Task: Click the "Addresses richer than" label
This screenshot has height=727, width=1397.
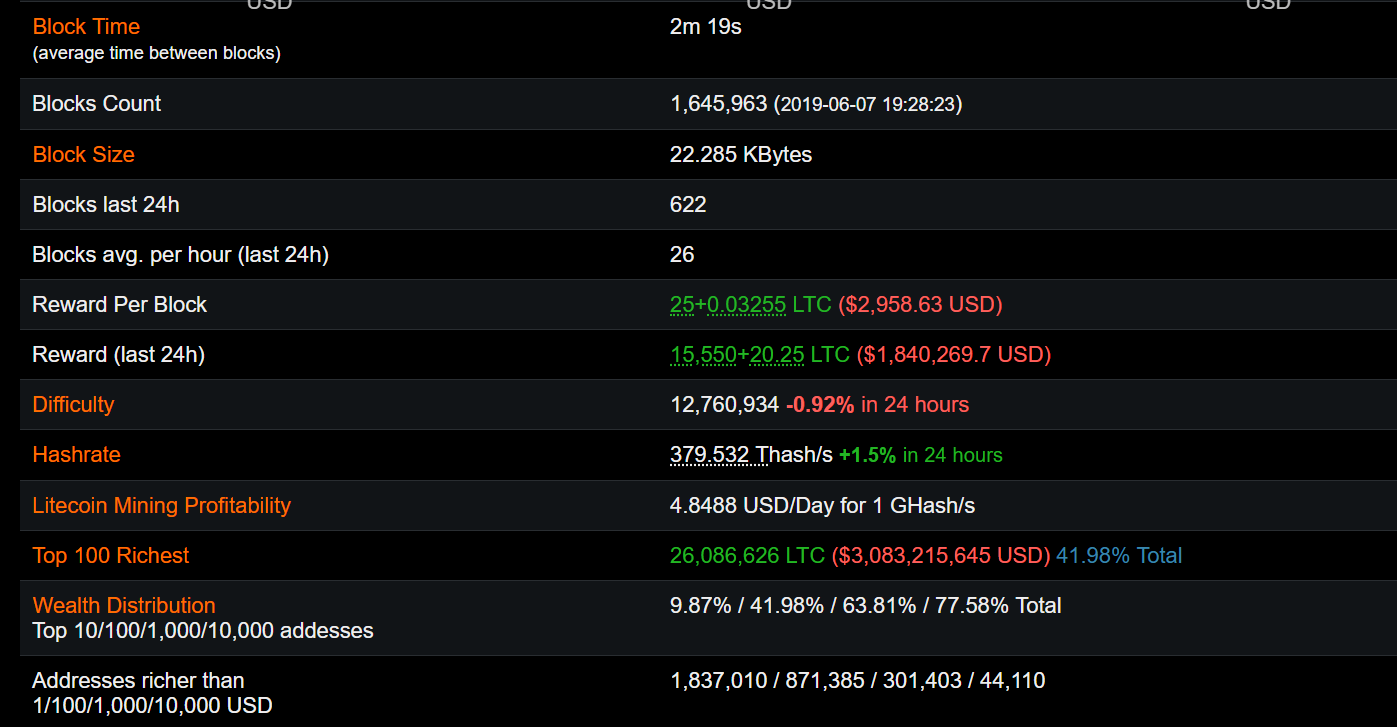Action: click(138, 681)
